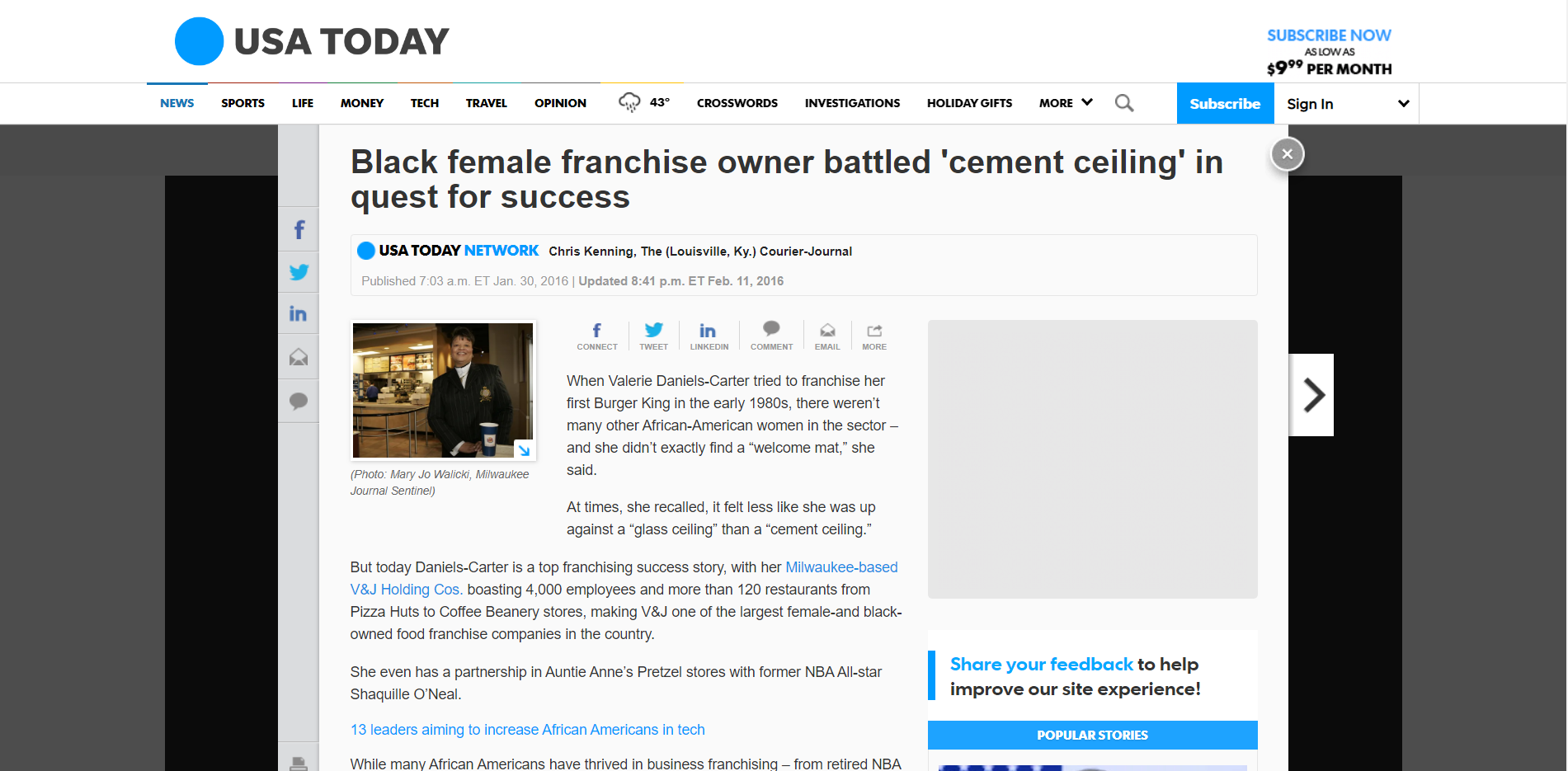Click the blue Subscribe button
The image size is (1568, 771).
[1225, 104]
